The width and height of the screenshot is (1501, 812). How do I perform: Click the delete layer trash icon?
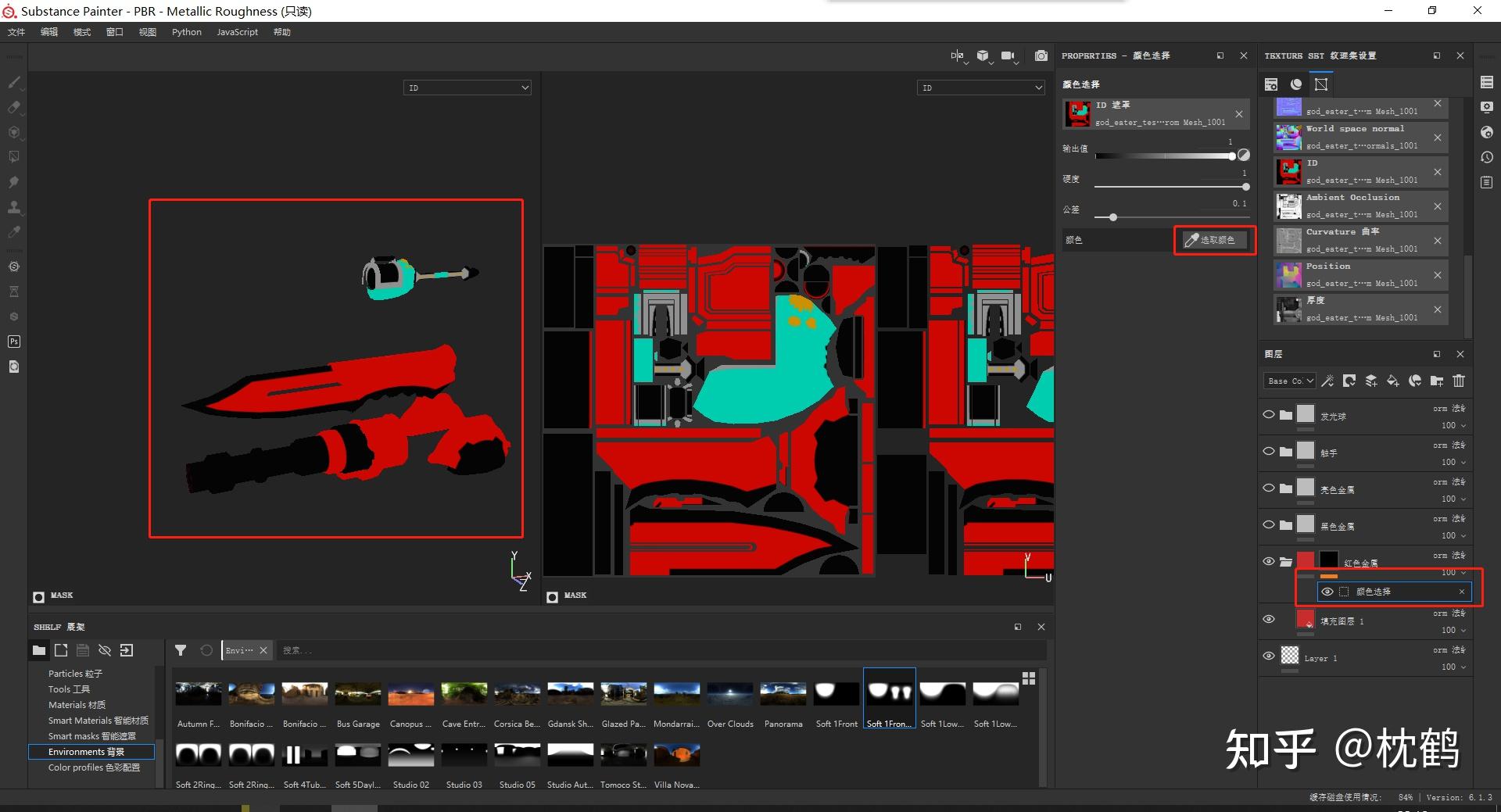1459,381
